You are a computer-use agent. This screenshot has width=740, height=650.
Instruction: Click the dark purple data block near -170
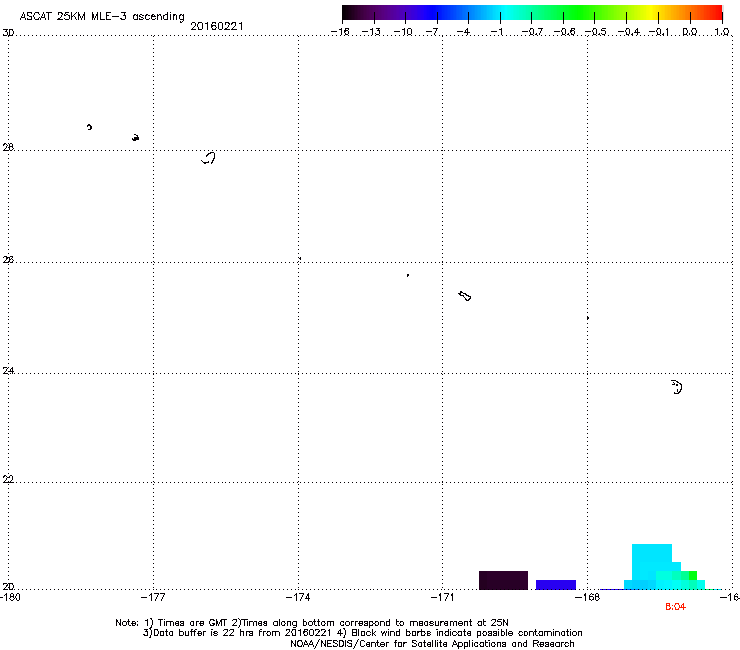coord(503,580)
